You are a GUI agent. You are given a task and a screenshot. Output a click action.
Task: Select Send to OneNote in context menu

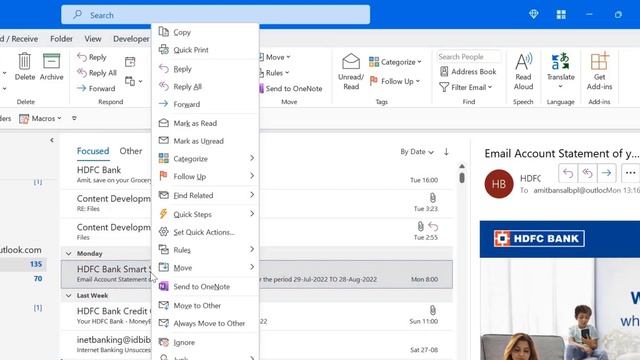click(205, 287)
